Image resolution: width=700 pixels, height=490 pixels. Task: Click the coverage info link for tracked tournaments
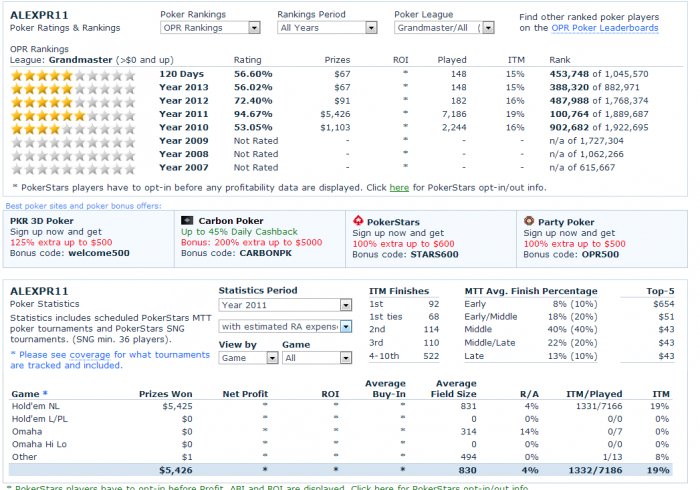(x=90, y=355)
